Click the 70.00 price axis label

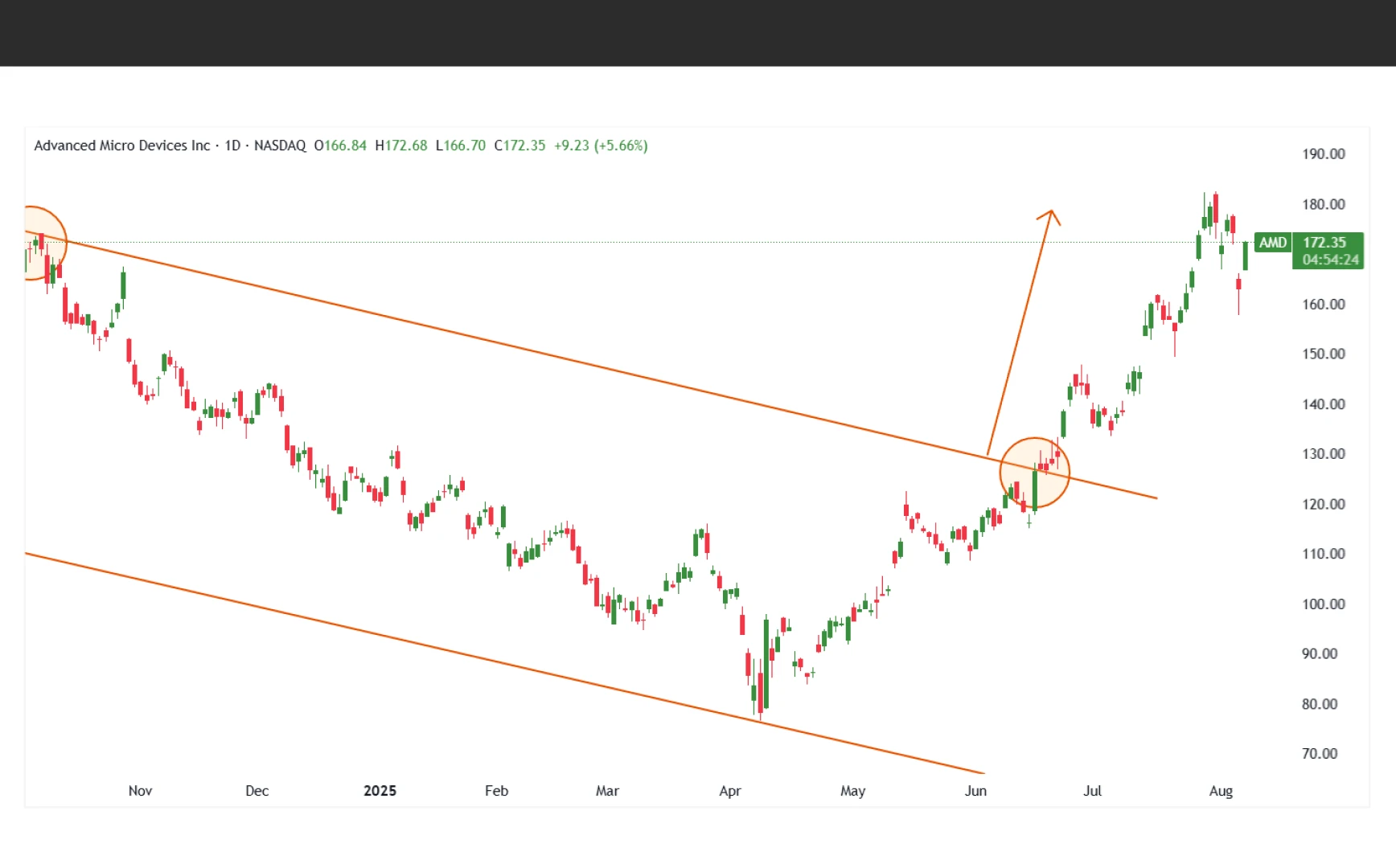[x=1320, y=754]
